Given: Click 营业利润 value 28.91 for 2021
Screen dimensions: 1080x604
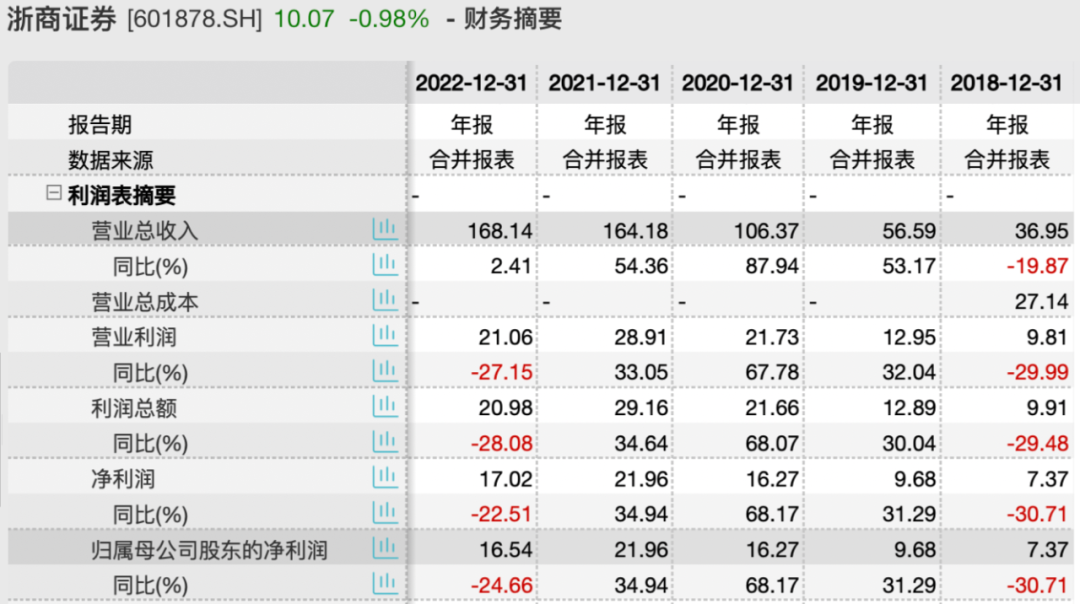Looking at the screenshot, I should [x=641, y=337].
